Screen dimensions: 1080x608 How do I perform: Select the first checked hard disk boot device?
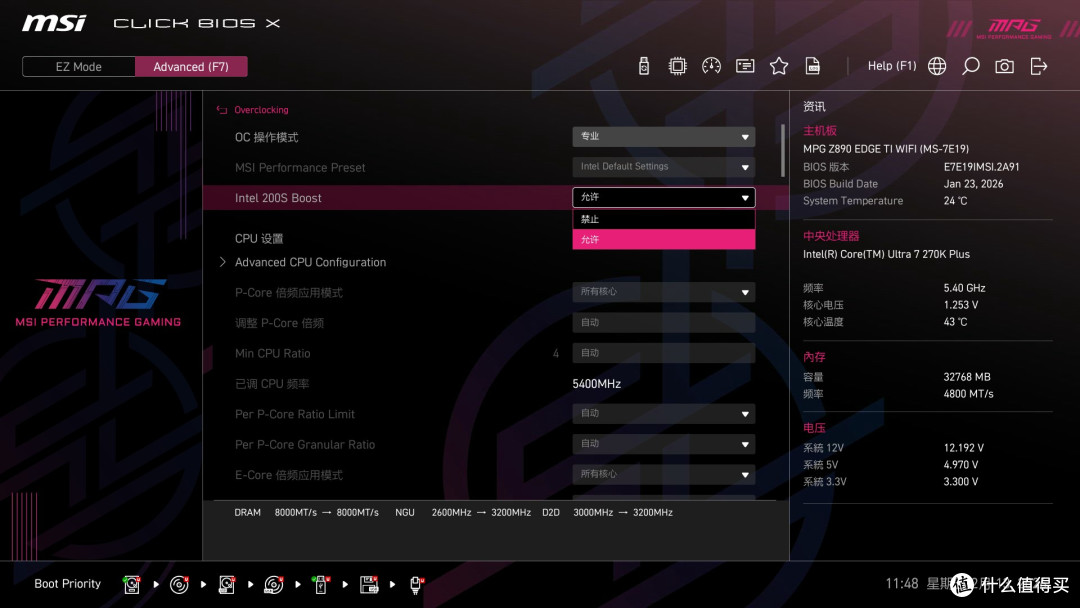point(132,585)
